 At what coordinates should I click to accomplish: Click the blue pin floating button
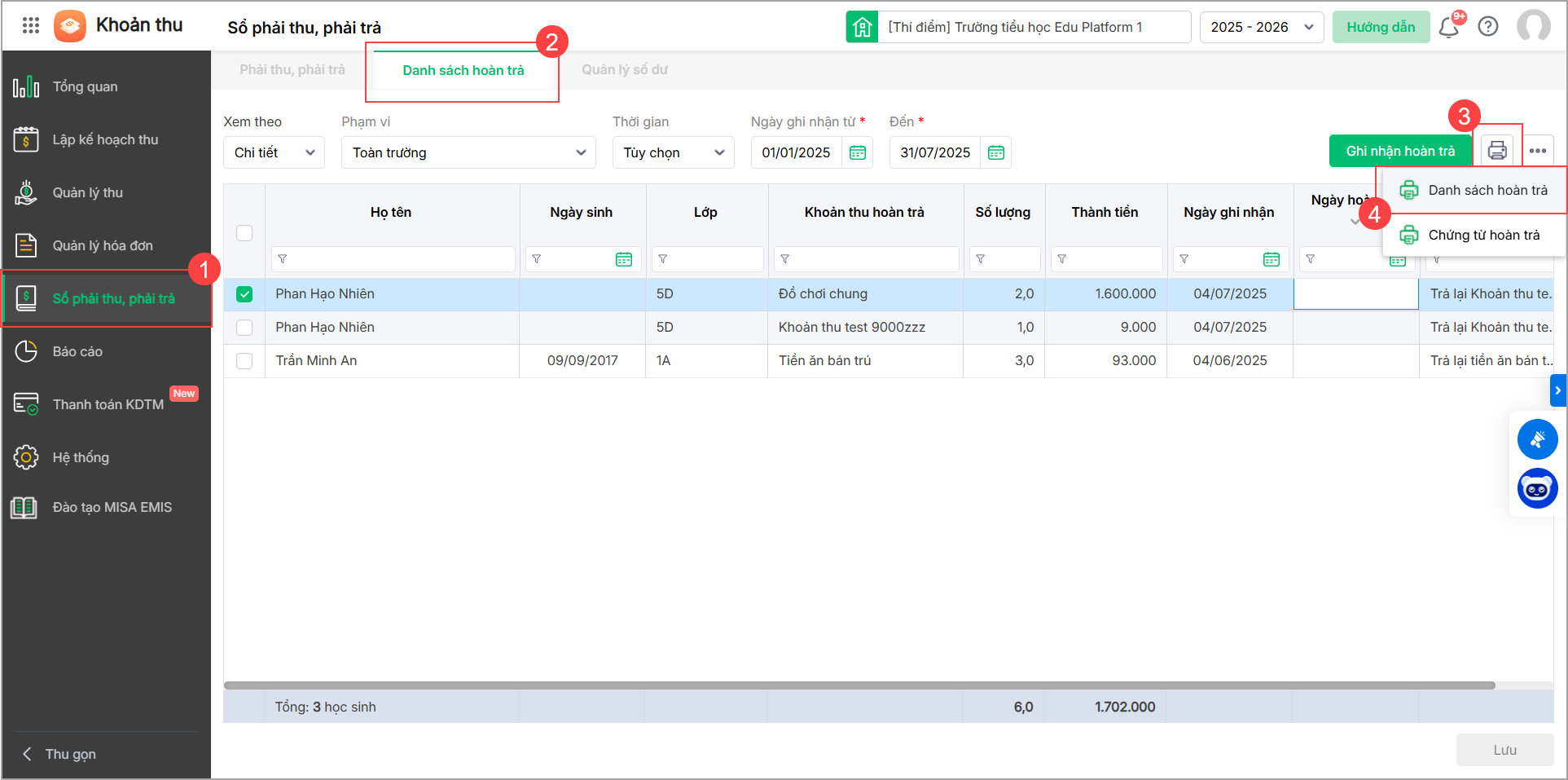tap(1538, 440)
